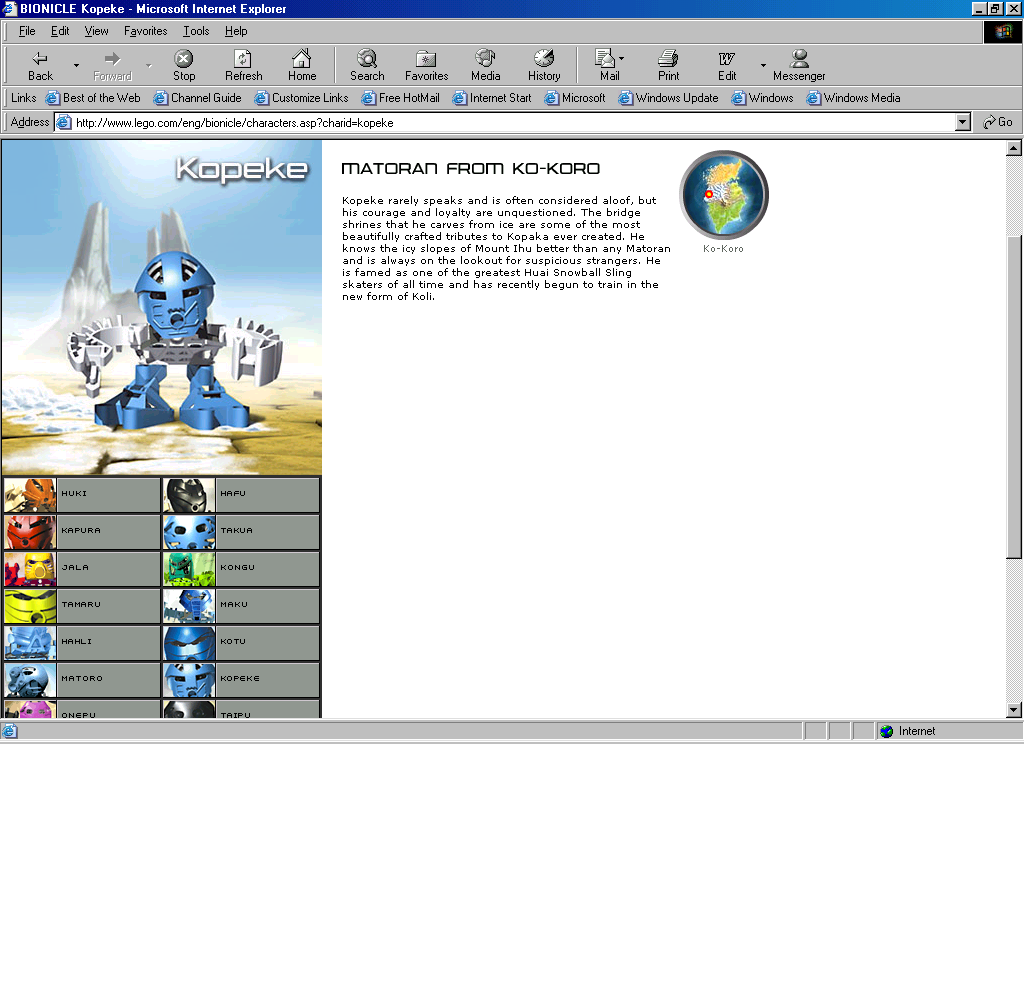The height and width of the screenshot is (1000, 1024).
Task: Select Kopeke character mask thumbnail
Action: (189, 680)
